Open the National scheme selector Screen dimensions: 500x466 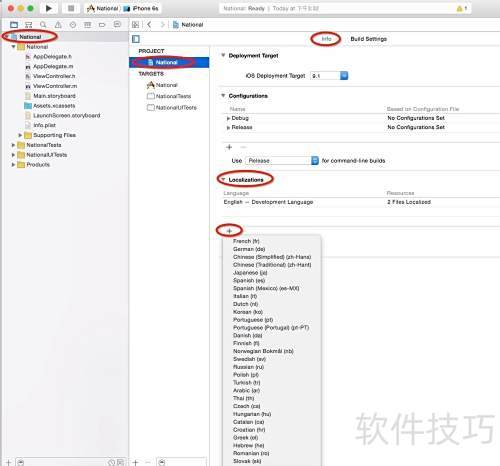(103, 8)
